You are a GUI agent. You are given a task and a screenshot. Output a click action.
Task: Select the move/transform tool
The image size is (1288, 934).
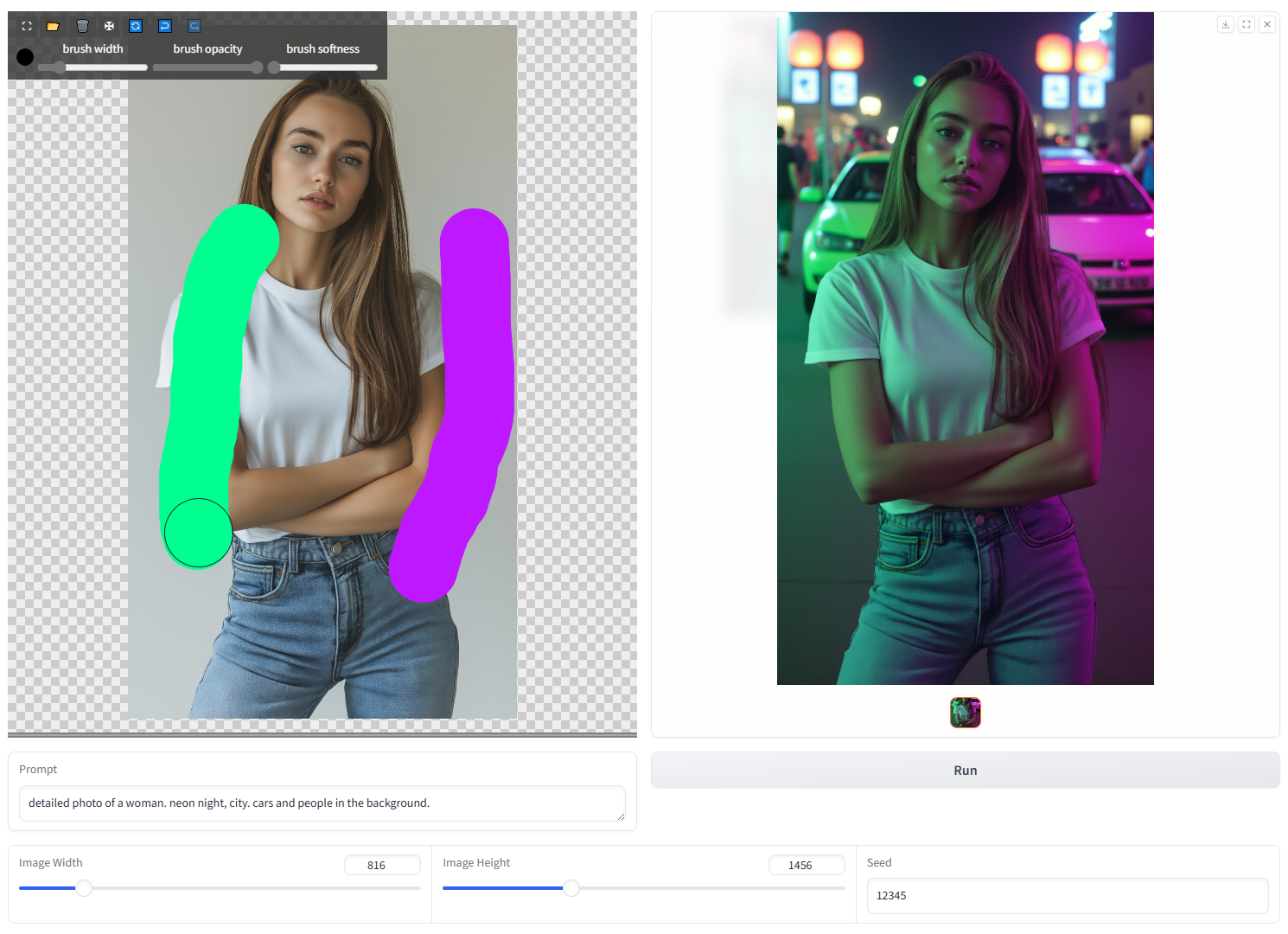[108, 26]
